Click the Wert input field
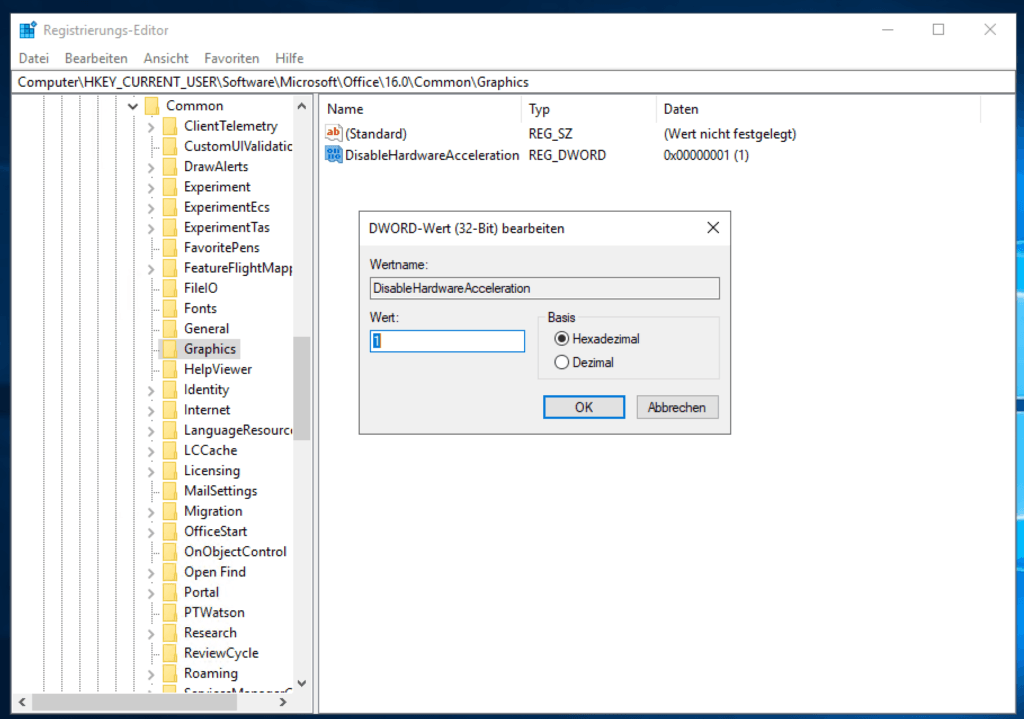Screen dimensions: 1024x719 pyautogui.click(x=447, y=341)
